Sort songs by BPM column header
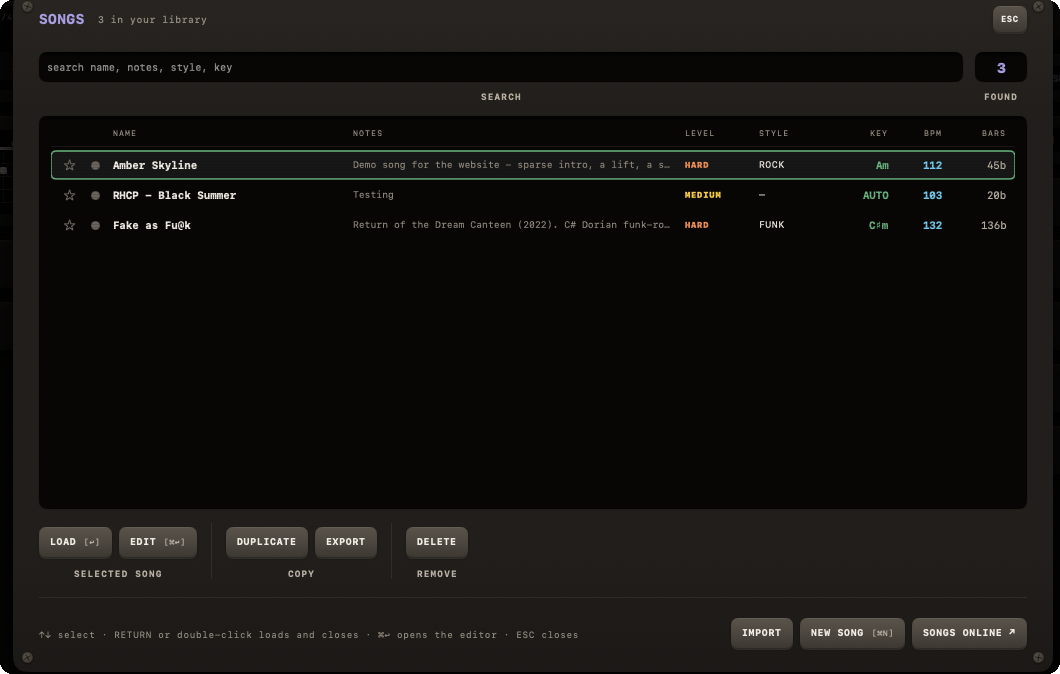The image size is (1060, 674). pyautogui.click(x=932, y=133)
